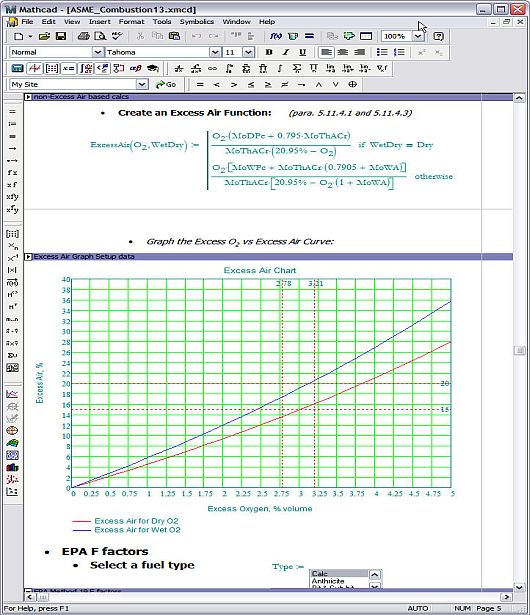The height and width of the screenshot is (615, 530).
Task: Select Calc in the fuel Type list
Action: coord(339,574)
